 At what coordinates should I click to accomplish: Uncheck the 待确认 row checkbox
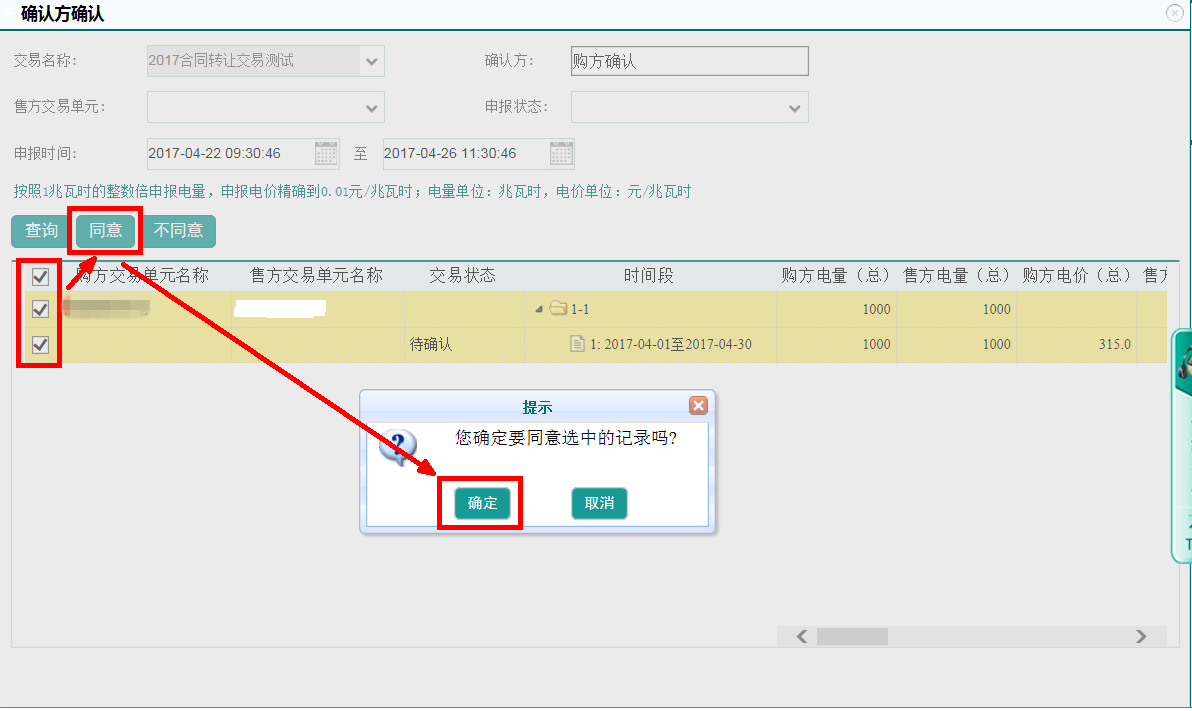tap(41, 345)
